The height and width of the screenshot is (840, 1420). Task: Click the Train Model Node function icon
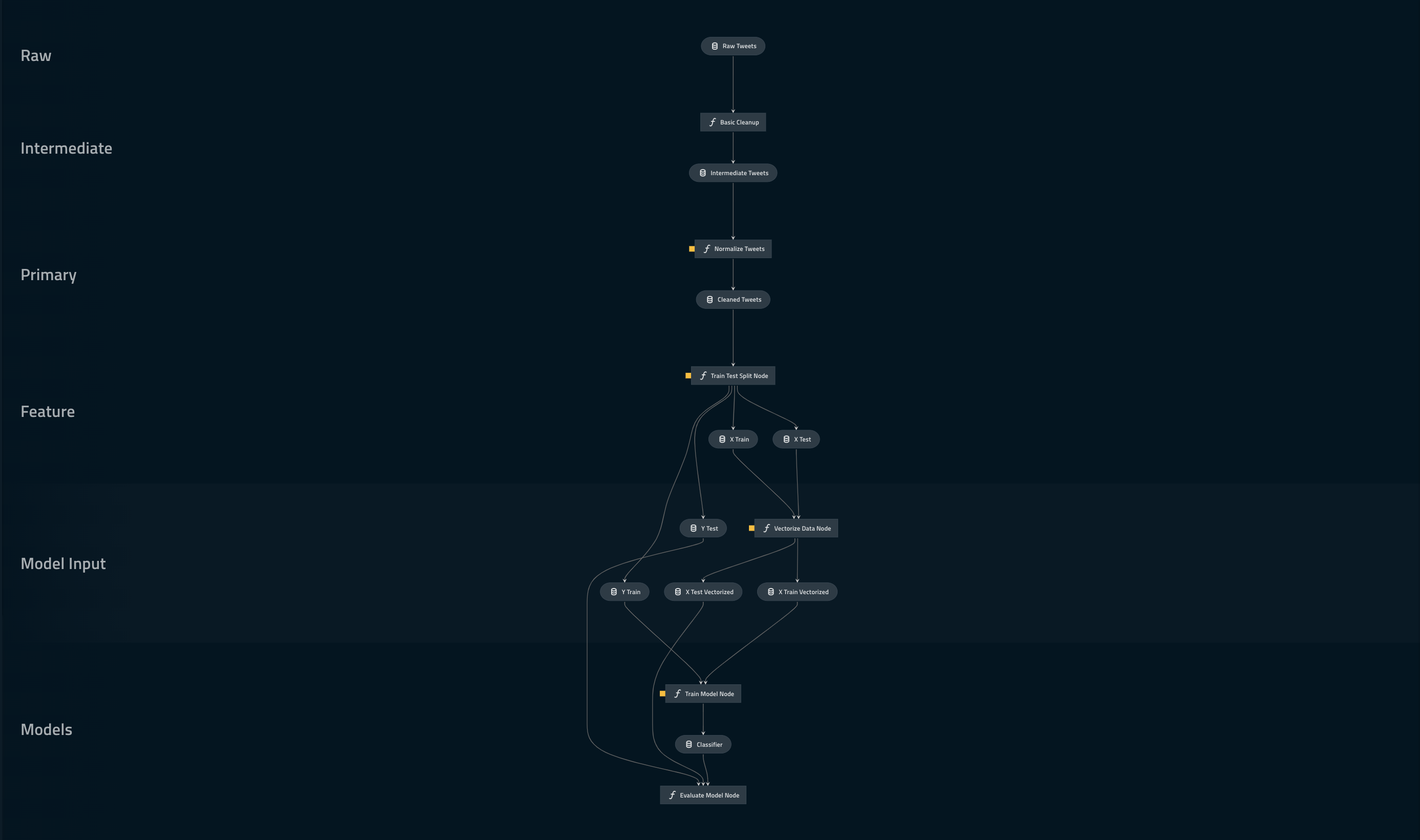(x=677, y=693)
